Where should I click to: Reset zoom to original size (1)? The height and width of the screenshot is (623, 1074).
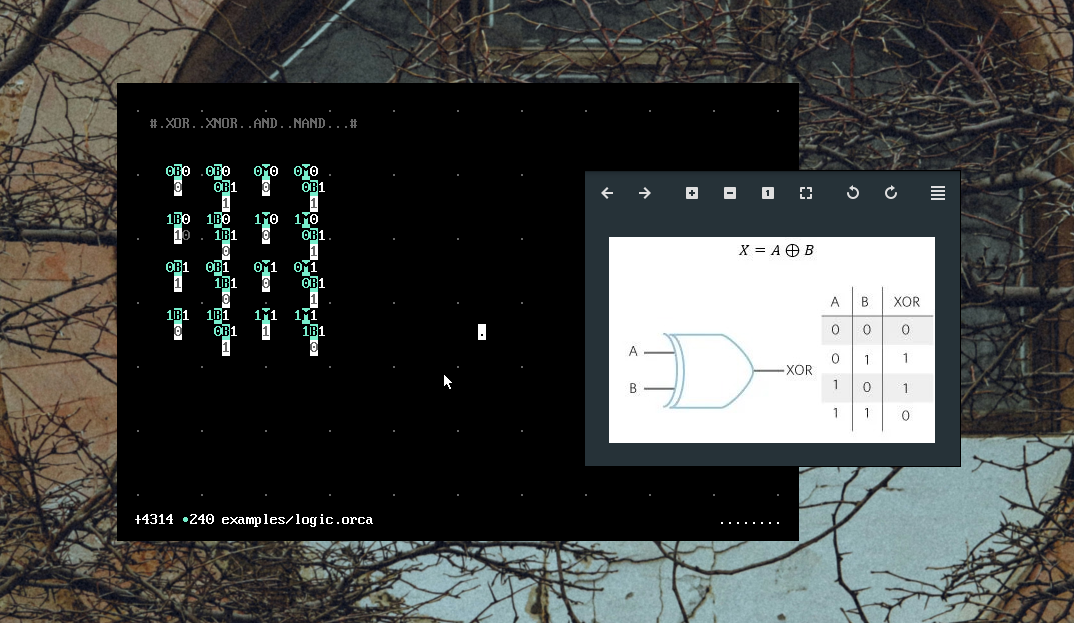(x=768, y=193)
